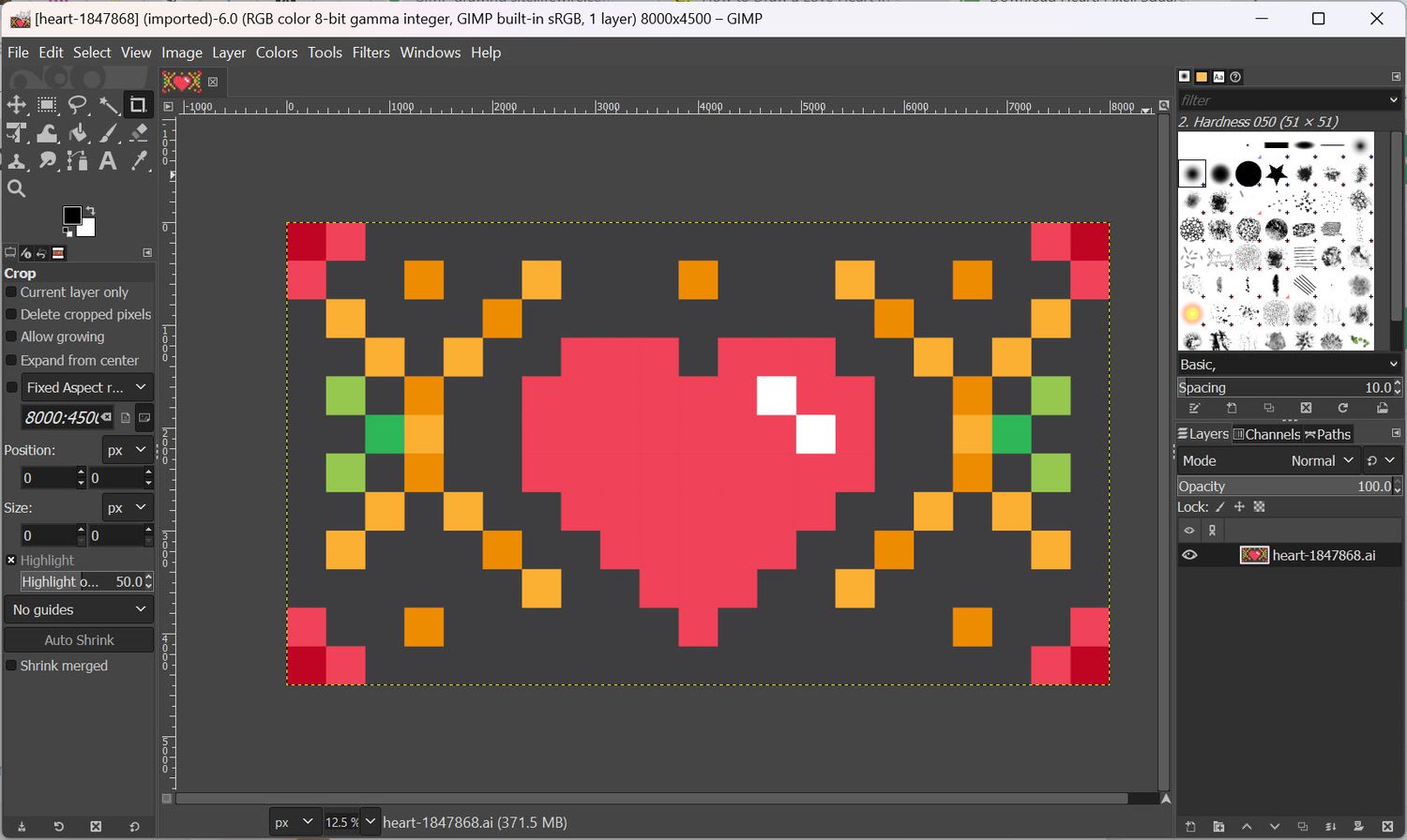Select the Unified Transform tool
This screenshot has width=1407, height=840.
(17, 133)
